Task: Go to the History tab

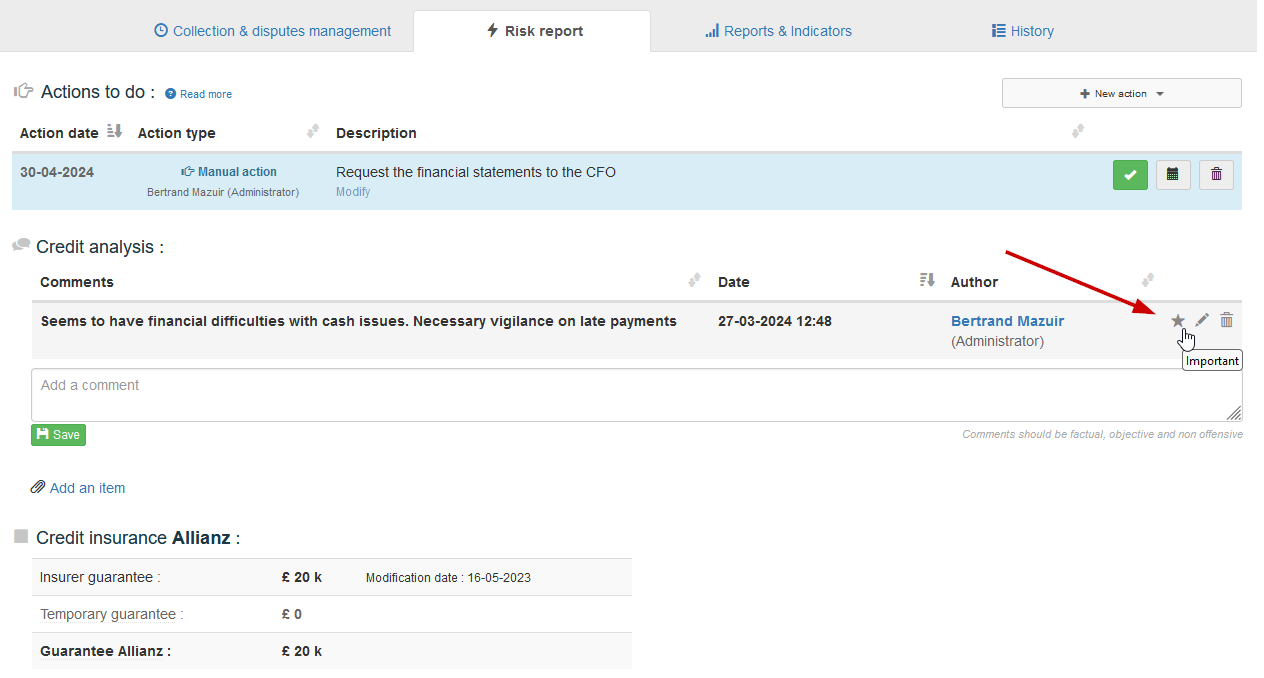Action: tap(1022, 31)
